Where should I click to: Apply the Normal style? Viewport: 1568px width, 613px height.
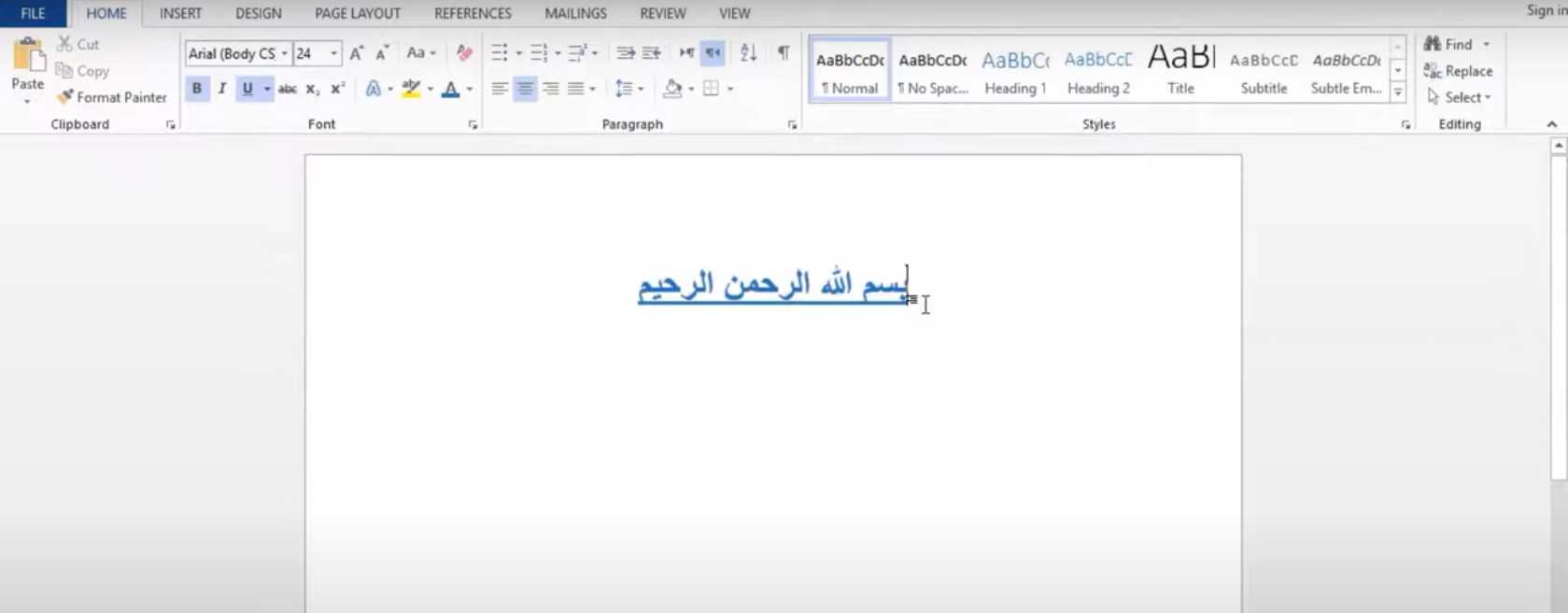850,70
